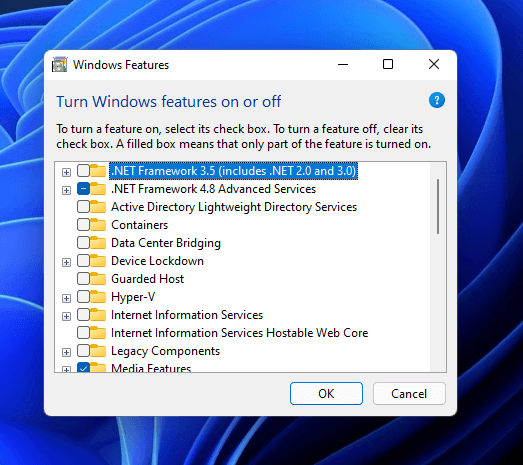The height and width of the screenshot is (465, 523).
Task: Minimize the Windows Features window
Action: (x=343, y=64)
